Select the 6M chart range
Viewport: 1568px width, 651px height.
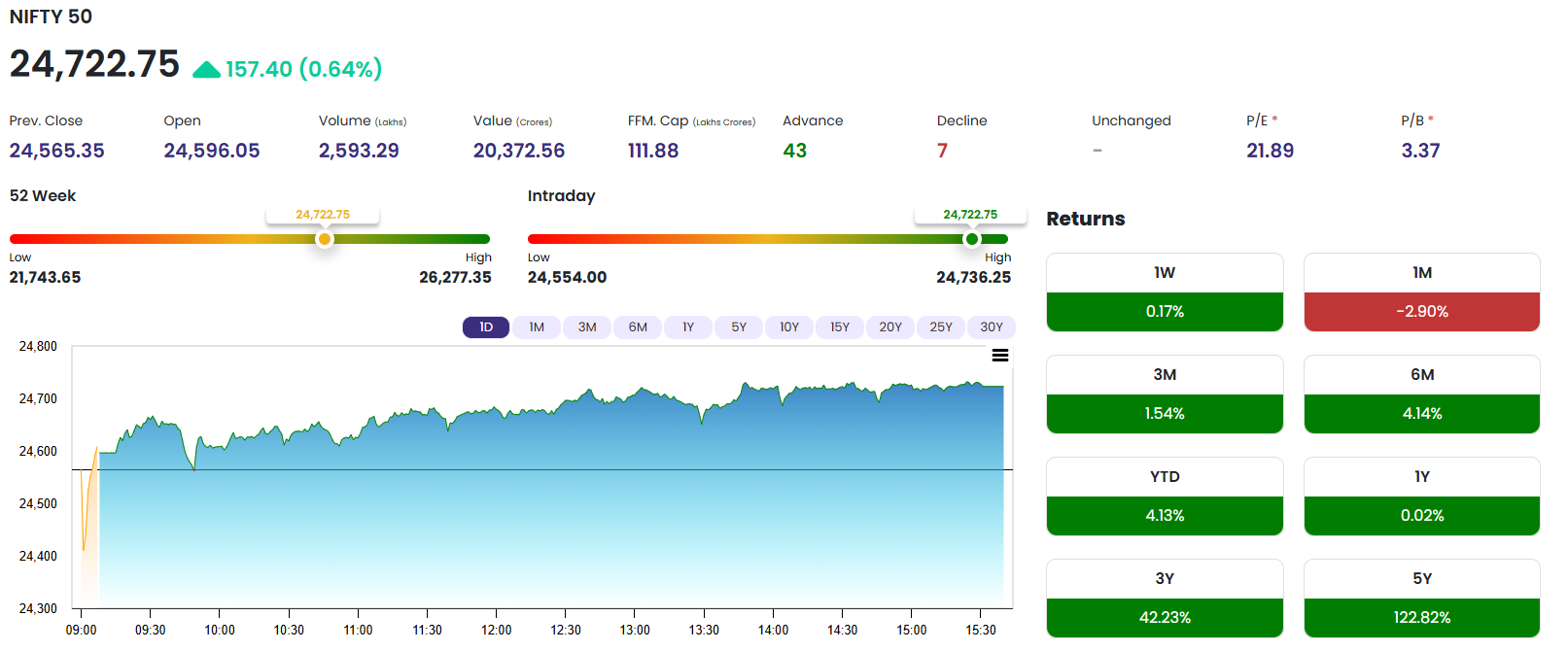click(x=638, y=327)
